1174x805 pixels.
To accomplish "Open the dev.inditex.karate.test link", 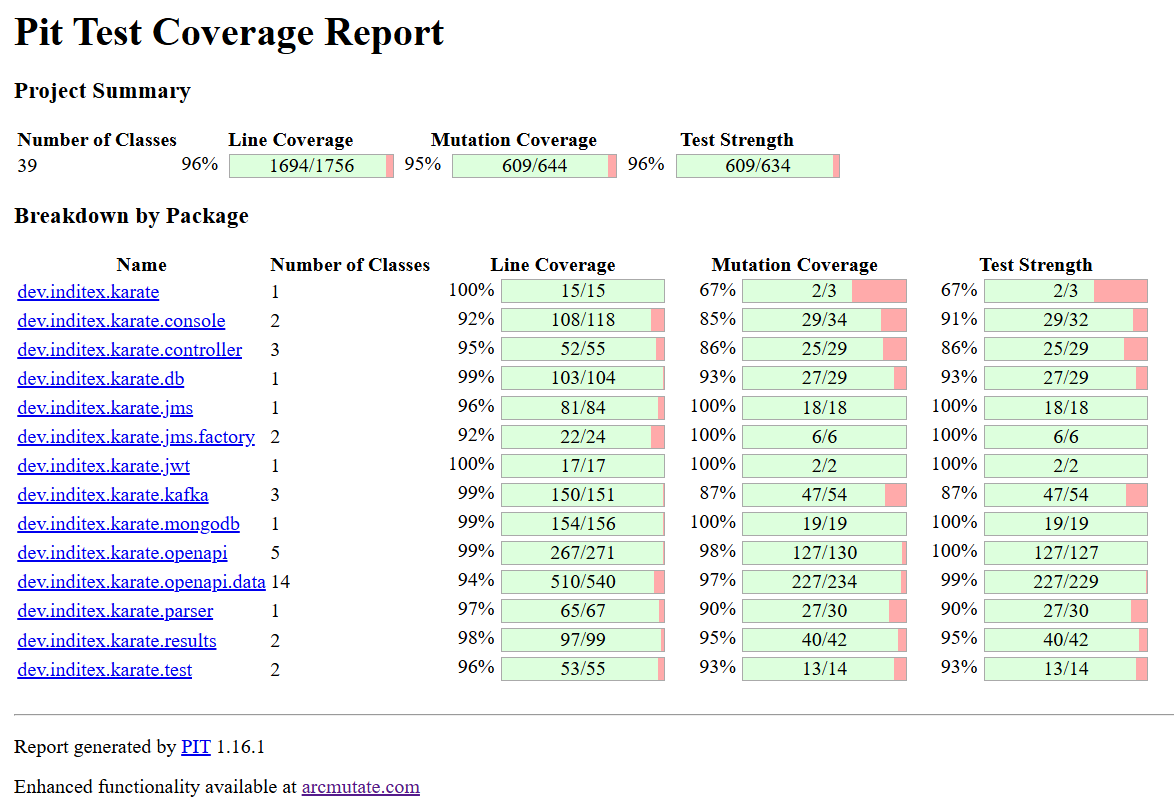I will (x=105, y=670).
